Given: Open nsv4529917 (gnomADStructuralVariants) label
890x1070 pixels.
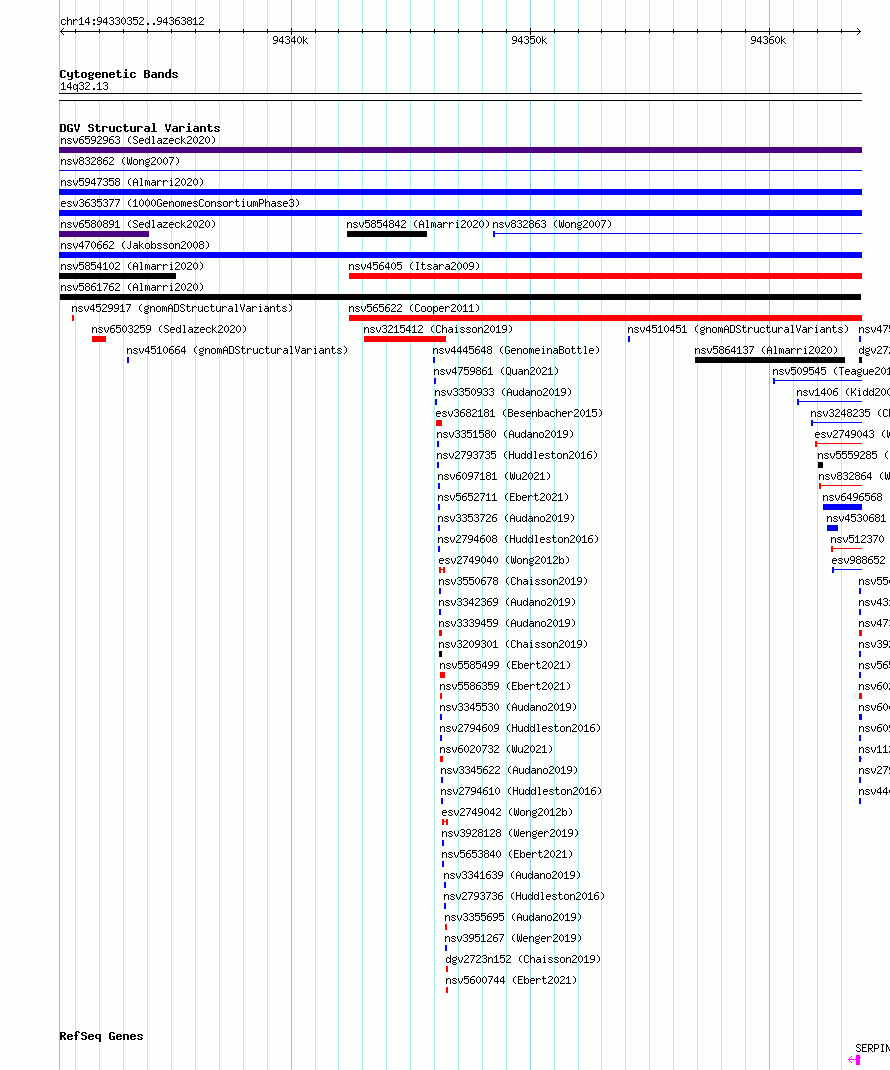Looking at the screenshot, I should click(x=182, y=308).
